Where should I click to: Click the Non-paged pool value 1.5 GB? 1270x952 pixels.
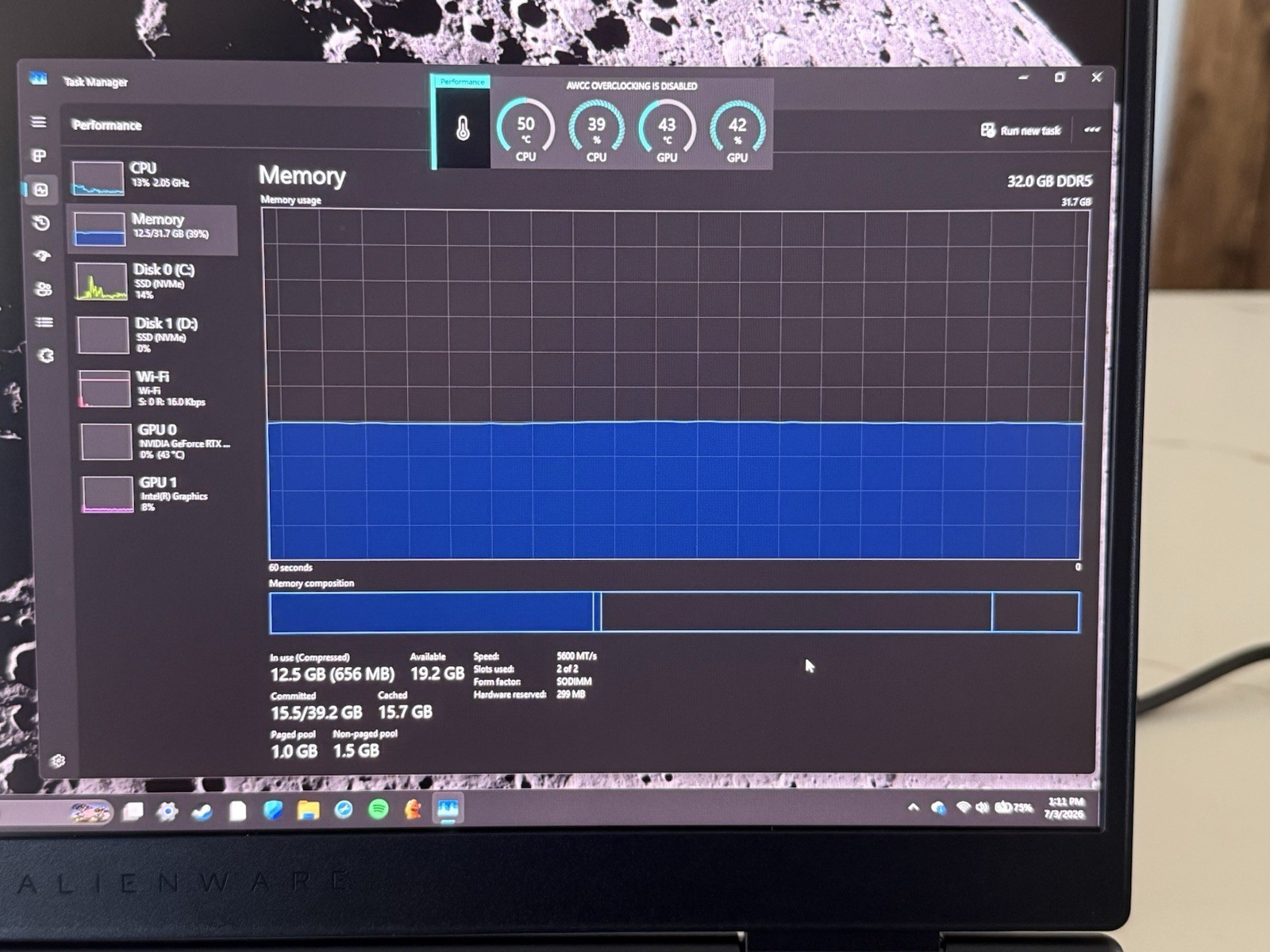point(356,750)
